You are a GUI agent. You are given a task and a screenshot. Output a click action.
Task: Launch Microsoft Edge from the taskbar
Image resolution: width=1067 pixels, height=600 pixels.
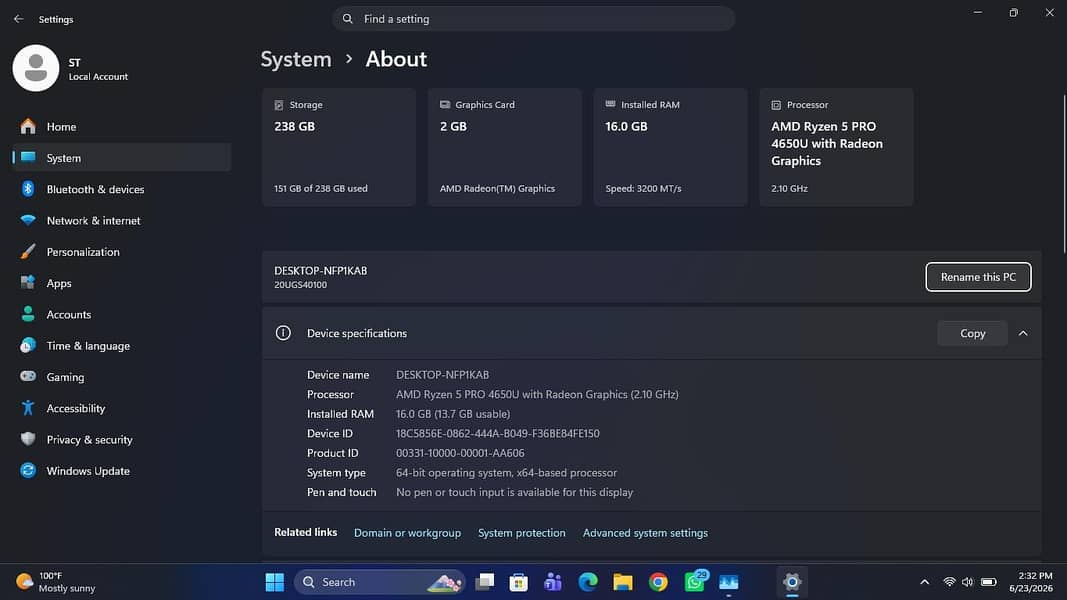click(x=588, y=582)
